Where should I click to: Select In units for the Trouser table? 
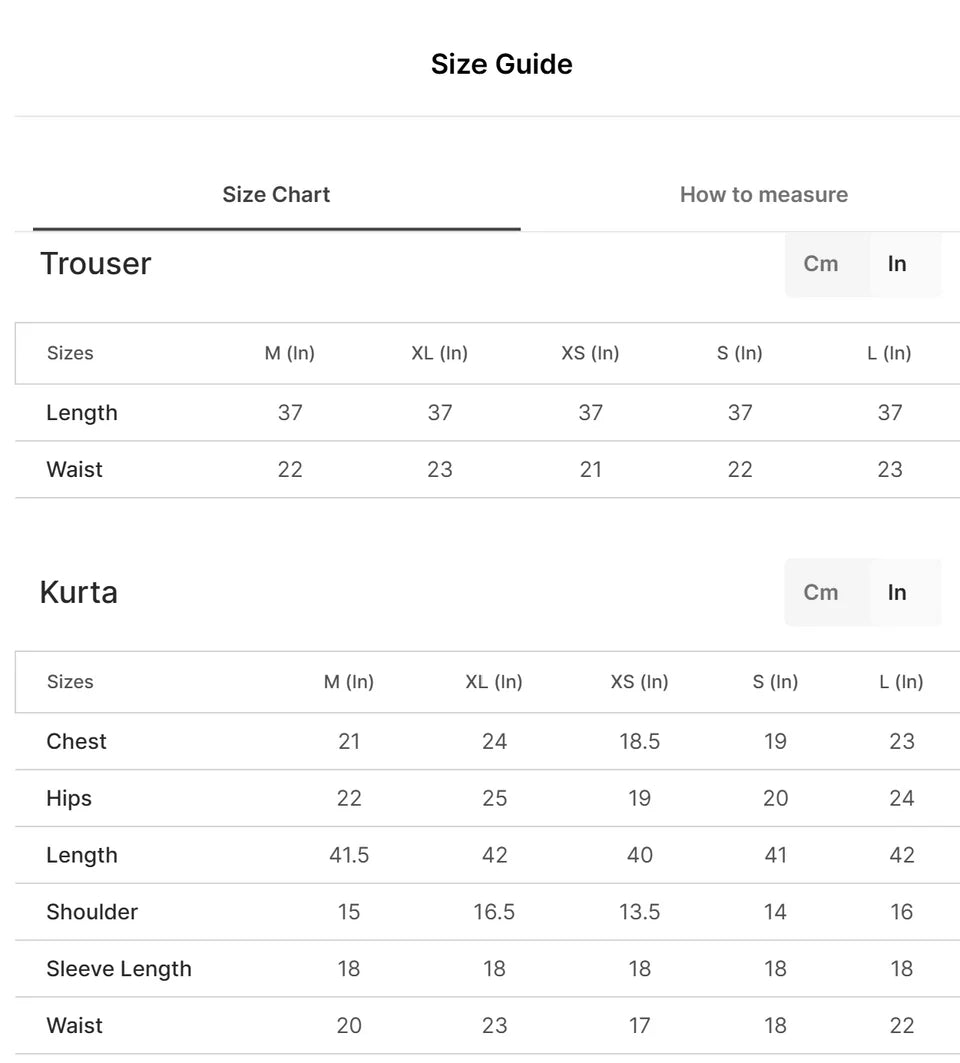pos(897,263)
